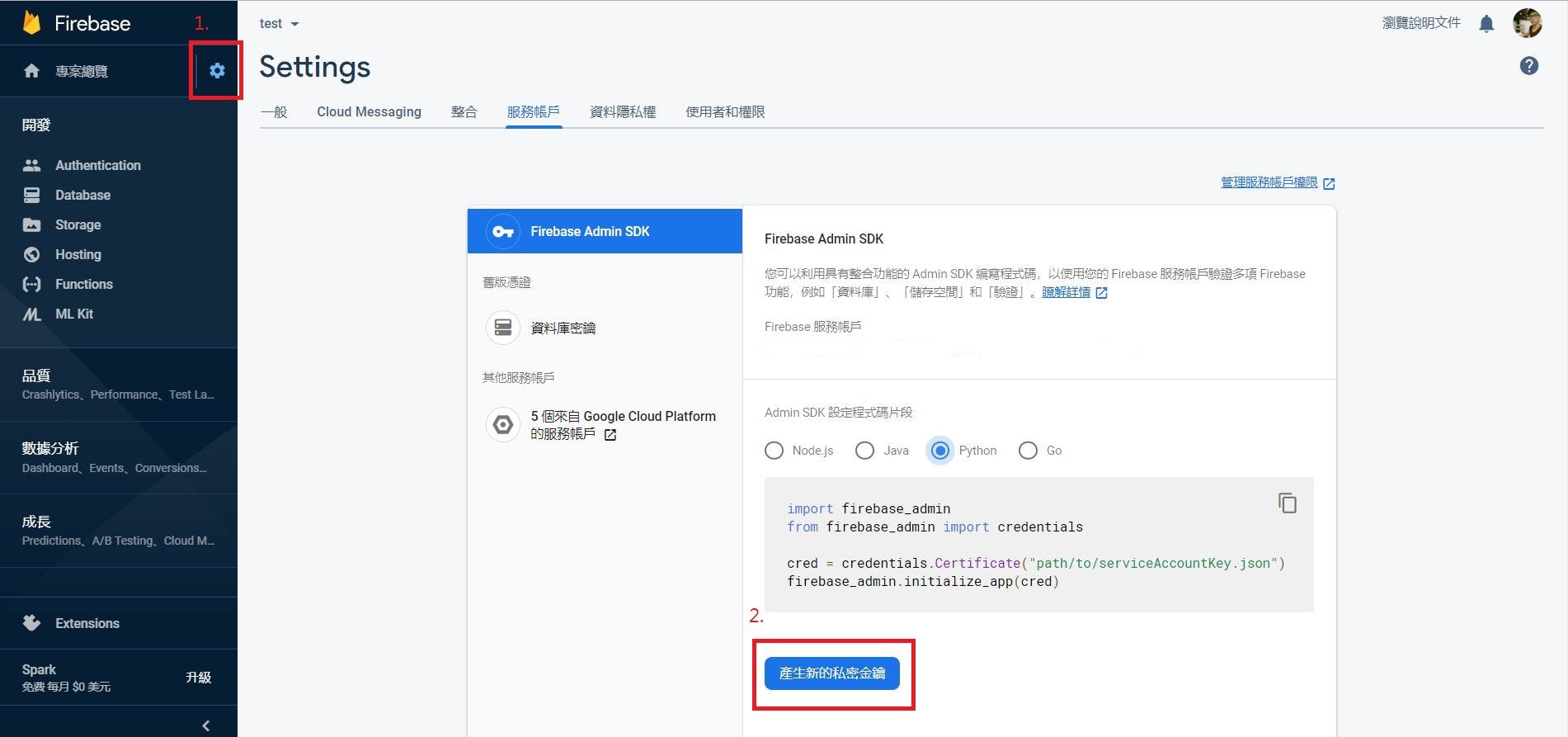Select the Python radio button
1568x737 pixels.
[939, 451]
